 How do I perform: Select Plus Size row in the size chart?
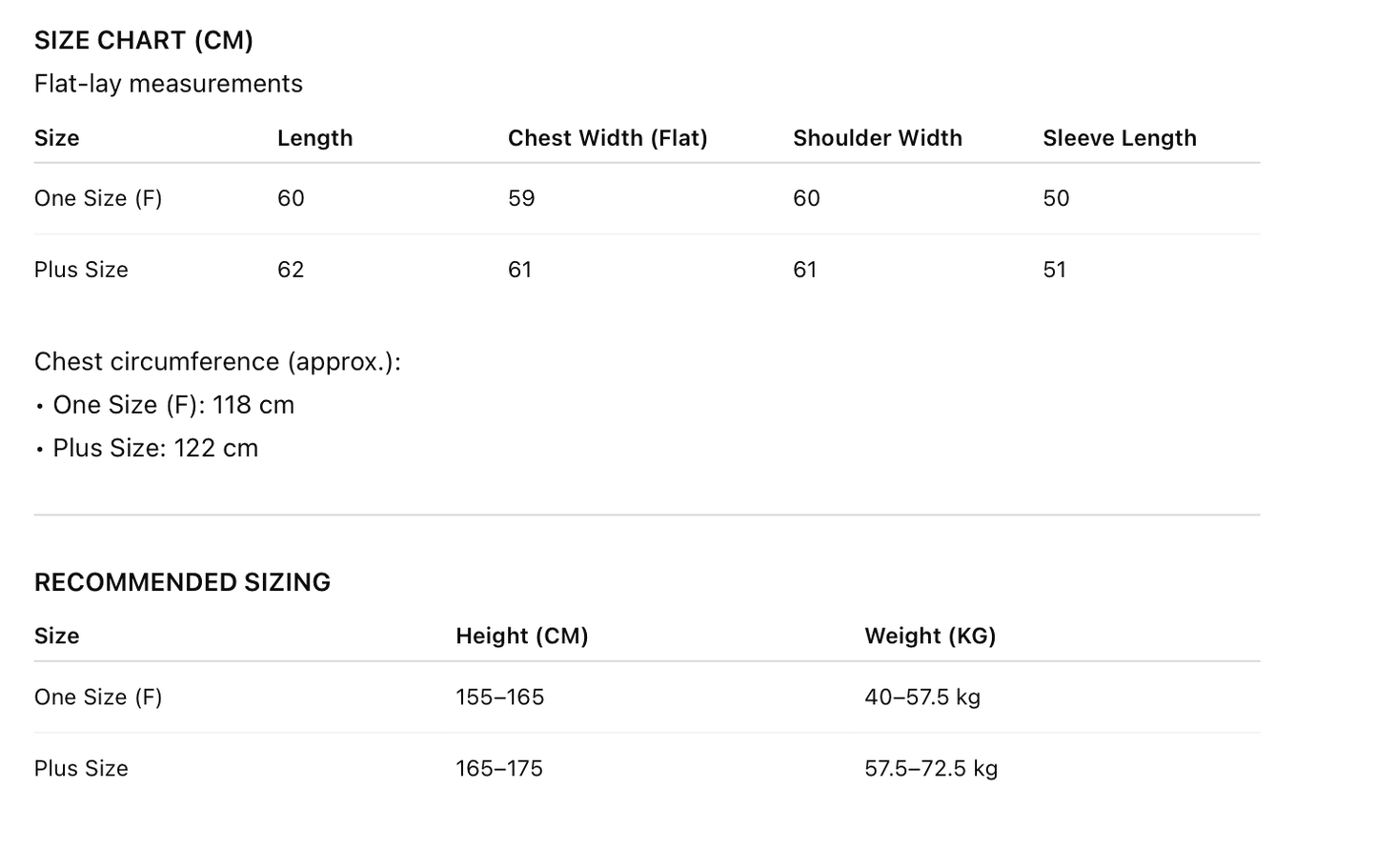pos(81,270)
